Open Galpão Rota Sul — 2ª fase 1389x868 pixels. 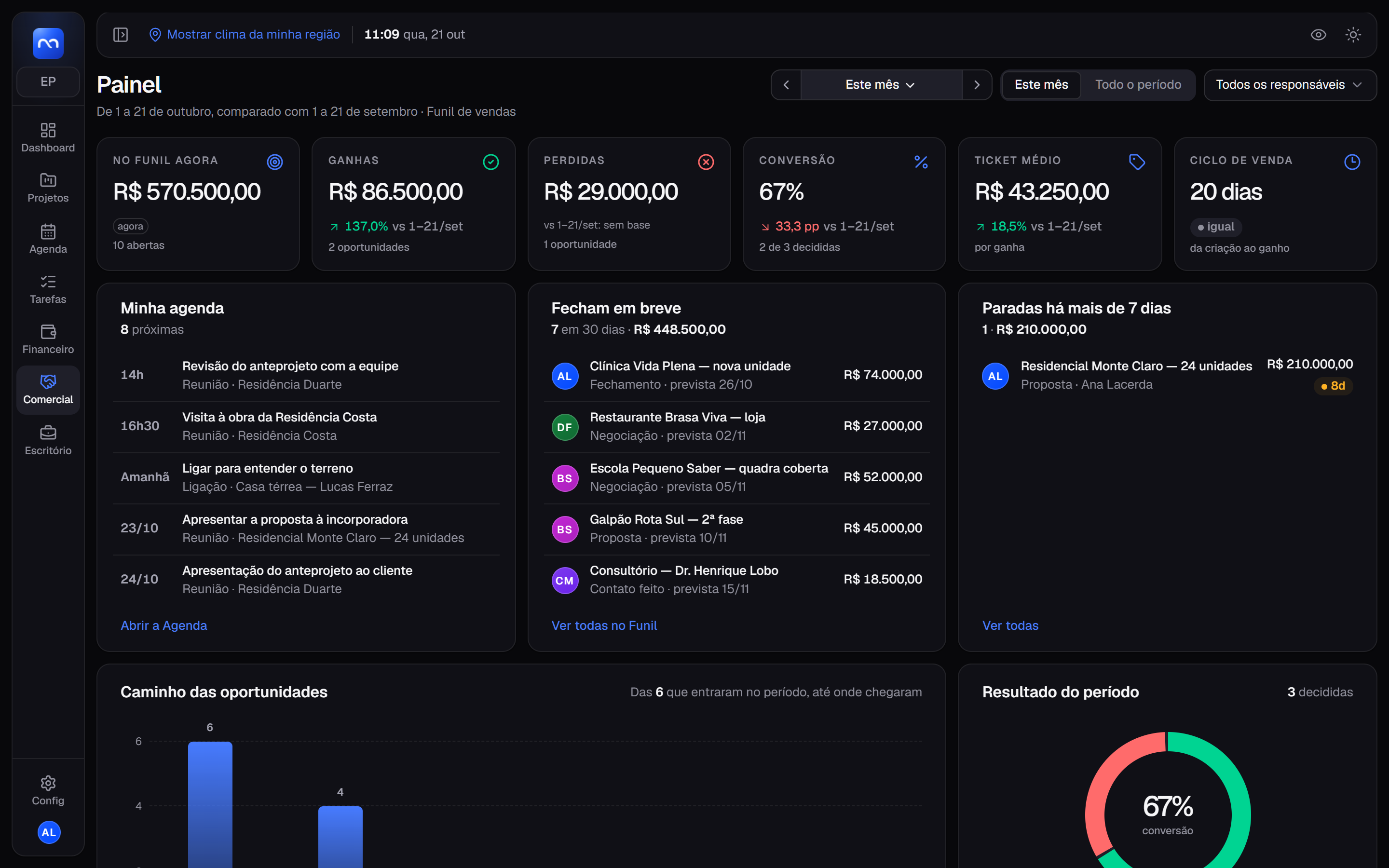tap(736, 529)
